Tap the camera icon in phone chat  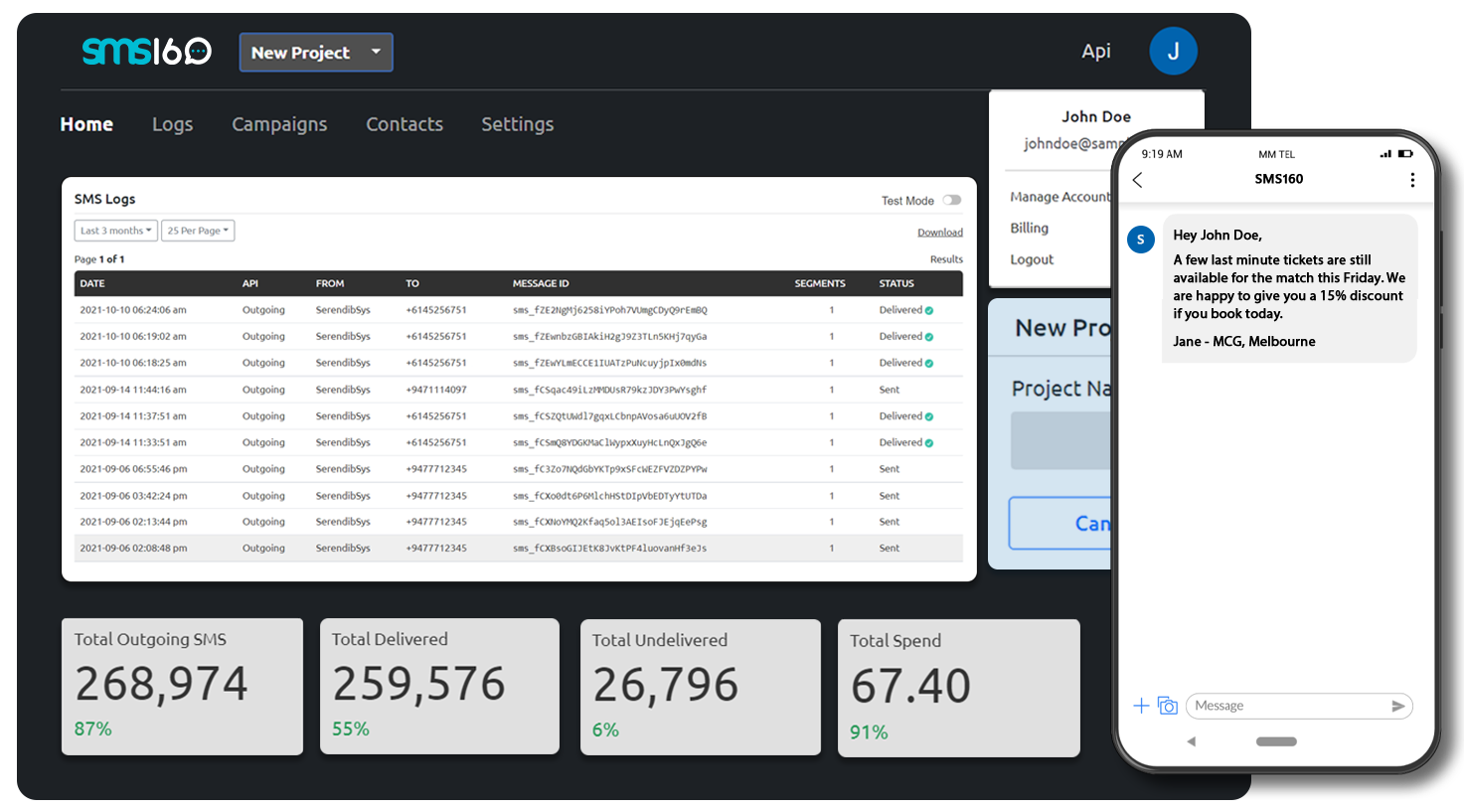[x=1168, y=706]
